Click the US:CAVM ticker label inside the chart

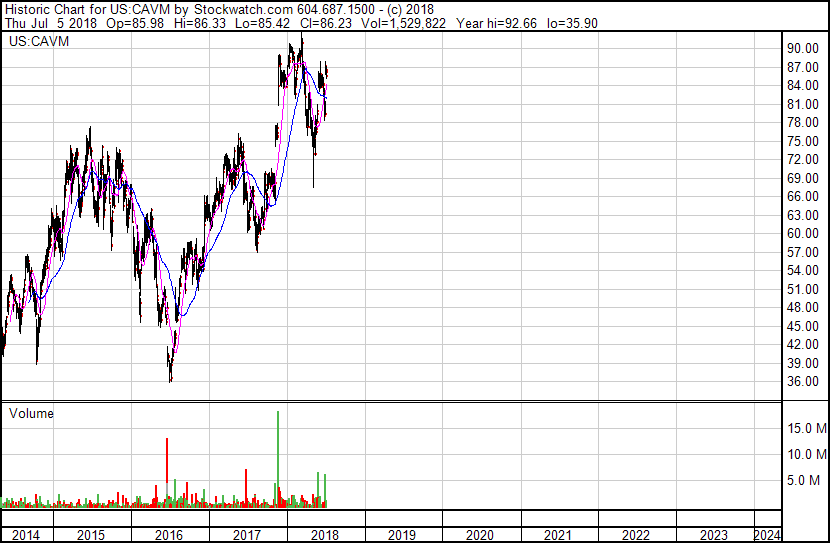pyautogui.click(x=39, y=41)
